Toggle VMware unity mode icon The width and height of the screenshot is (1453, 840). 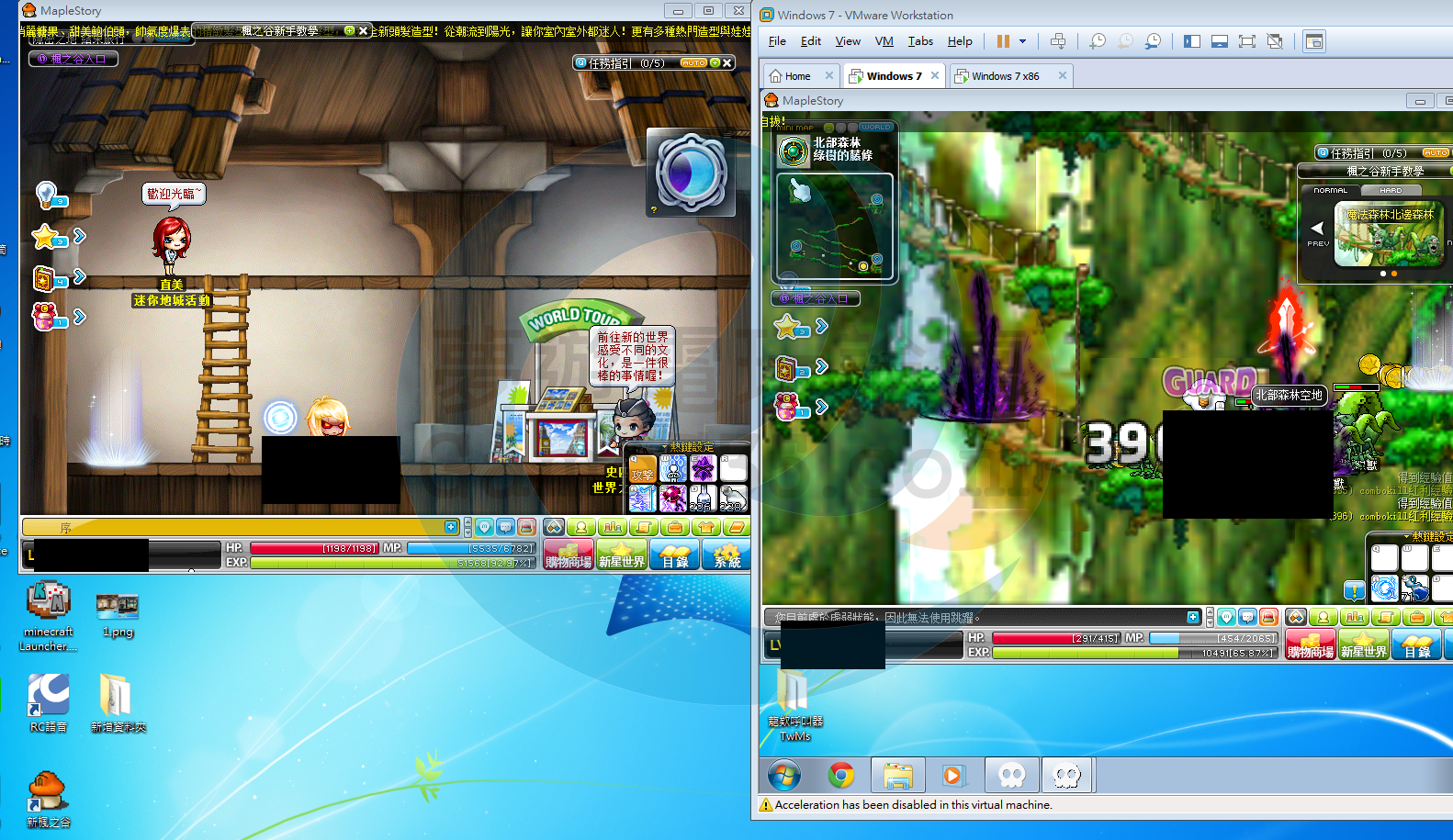(x=1275, y=41)
